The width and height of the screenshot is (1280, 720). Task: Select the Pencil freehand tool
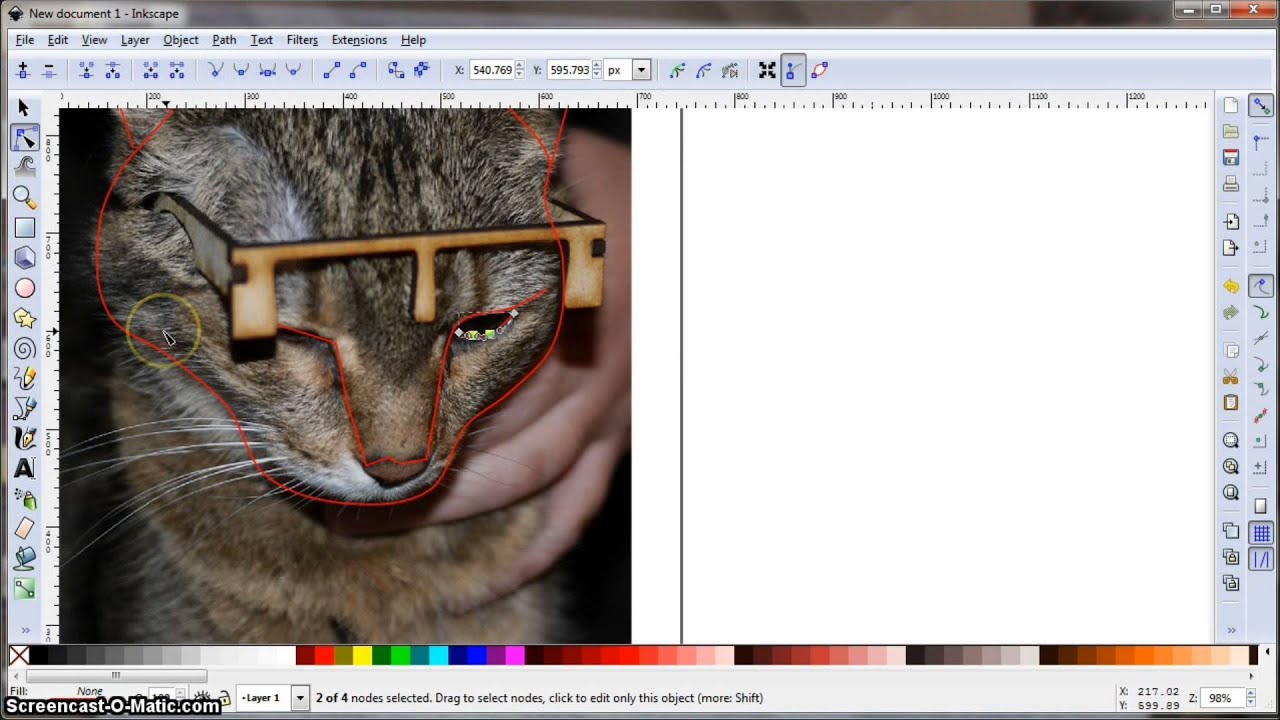24,378
